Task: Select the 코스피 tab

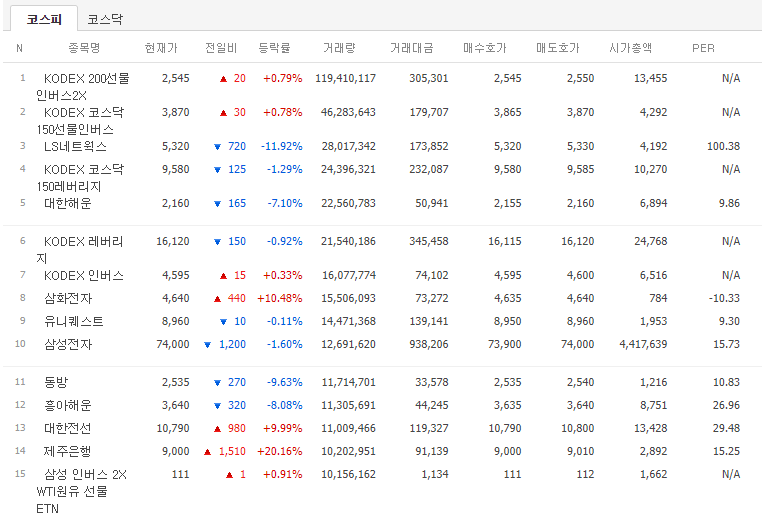Action: coord(44,19)
